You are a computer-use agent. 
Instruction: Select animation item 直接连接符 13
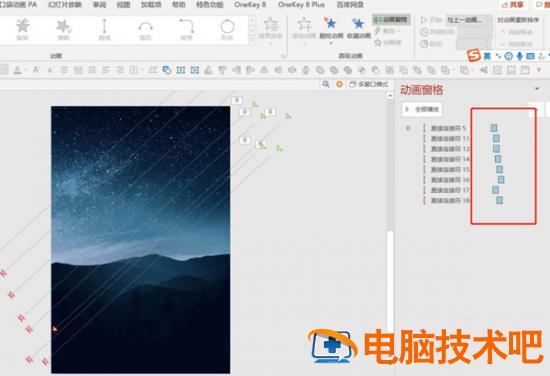point(450,149)
